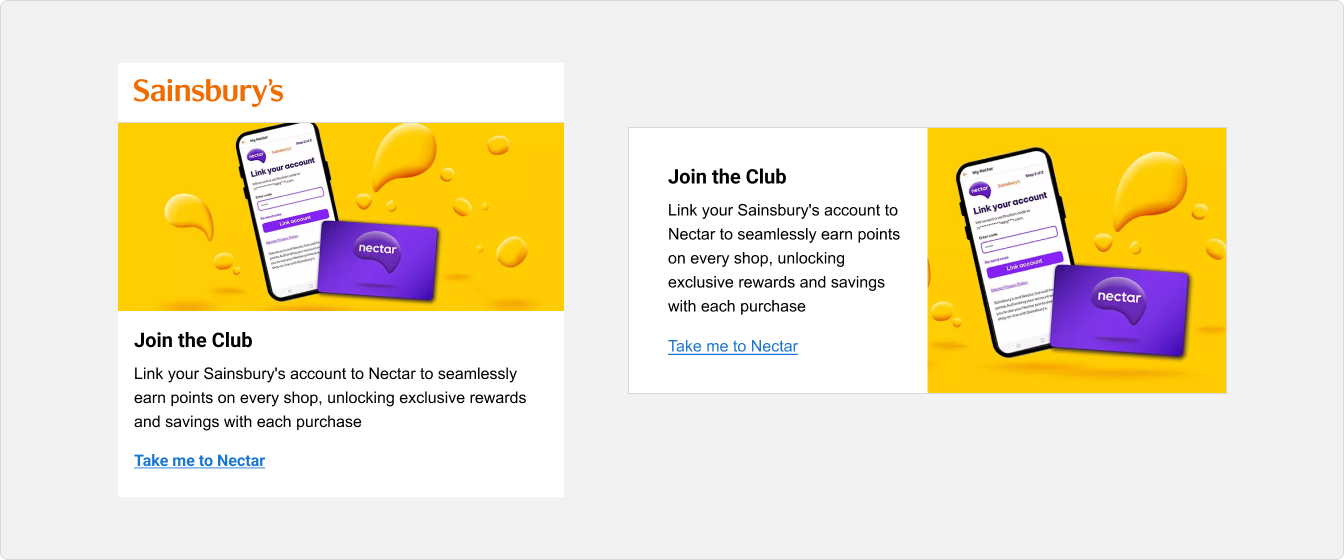Viewport: 1344px width, 560px height.
Task: Click Link account button on phone under Sainsbury's header
Action: point(295,218)
